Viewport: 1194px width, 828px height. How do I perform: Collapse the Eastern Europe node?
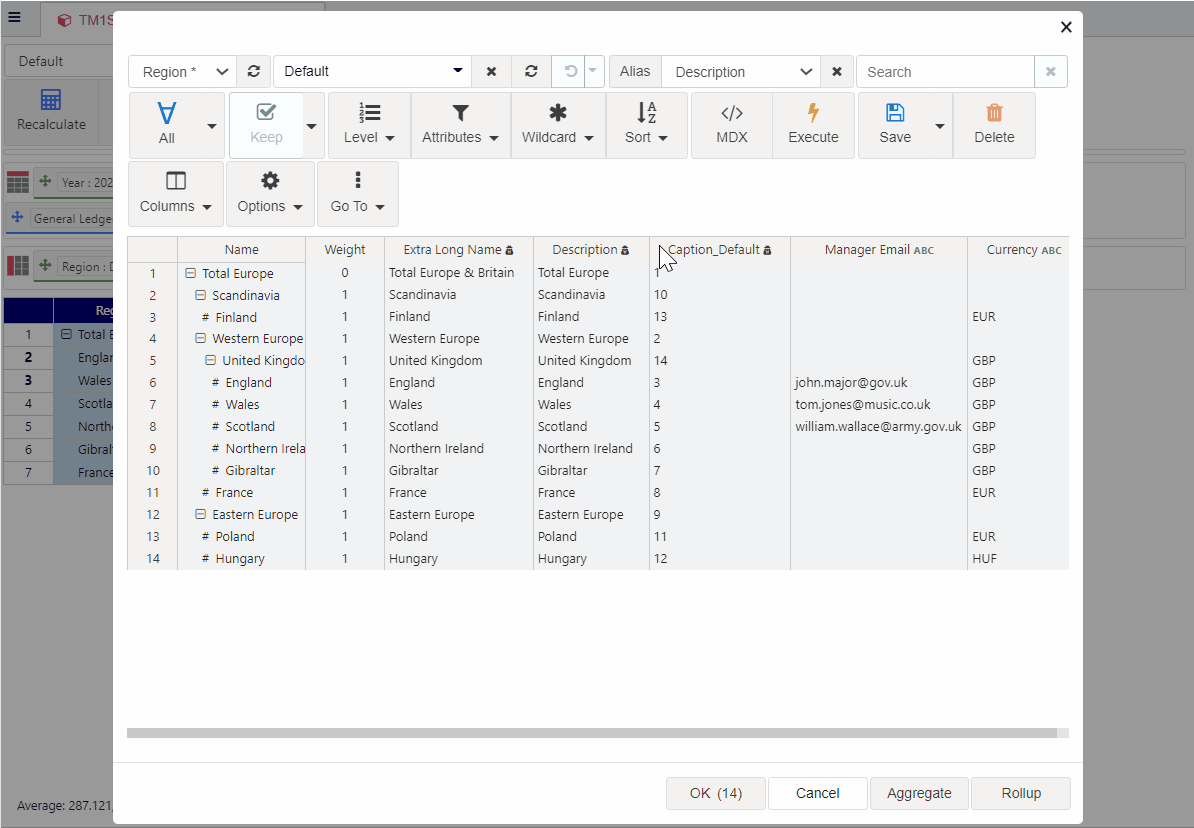[x=201, y=515]
